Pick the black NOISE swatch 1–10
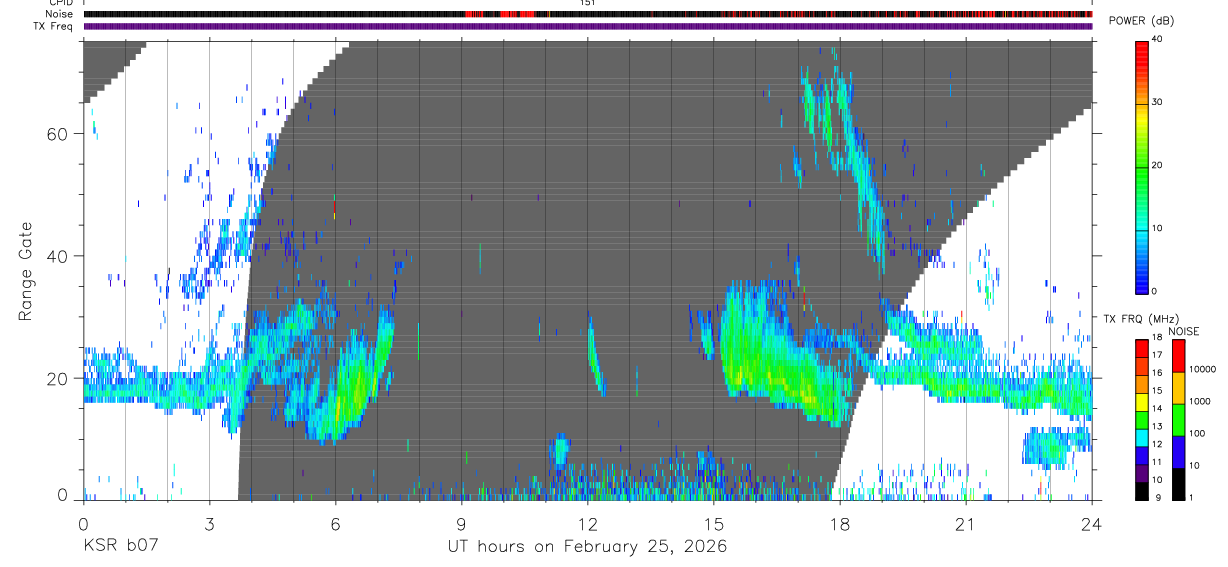The height and width of the screenshot is (567, 1228). click(x=1178, y=483)
